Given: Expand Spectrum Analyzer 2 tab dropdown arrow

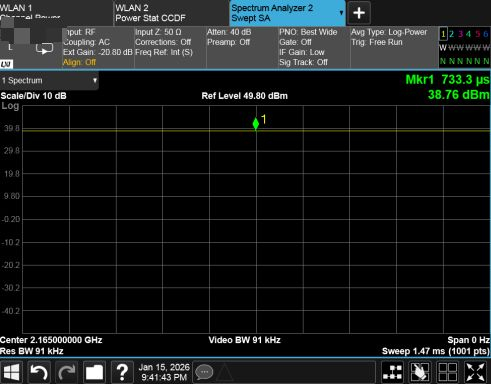Looking at the screenshot, I should click(x=341, y=13).
